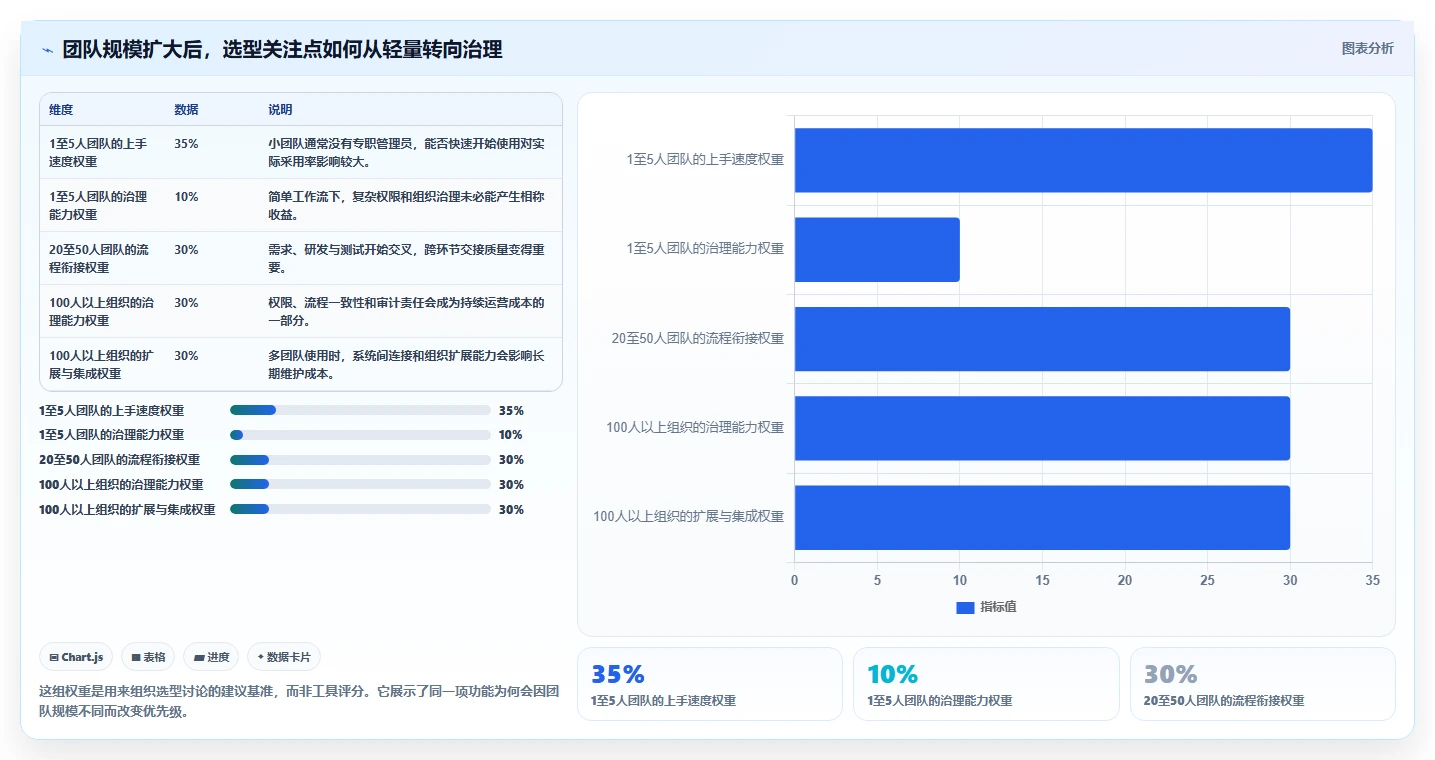Click the 维度 column header
Screen dimensions: 1435x760
(61, 110)
